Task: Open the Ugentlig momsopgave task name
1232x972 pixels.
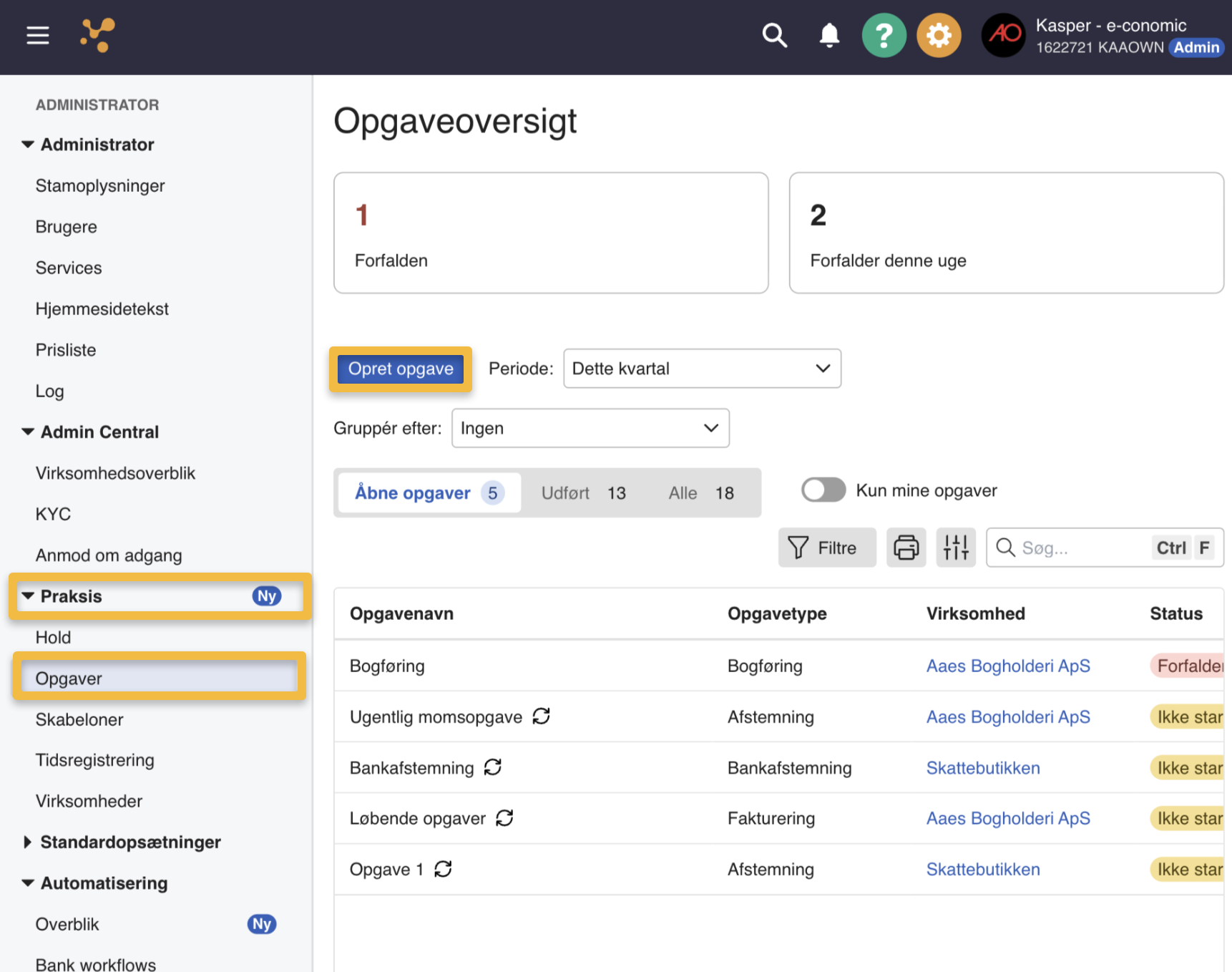Action: coord(436,716)
